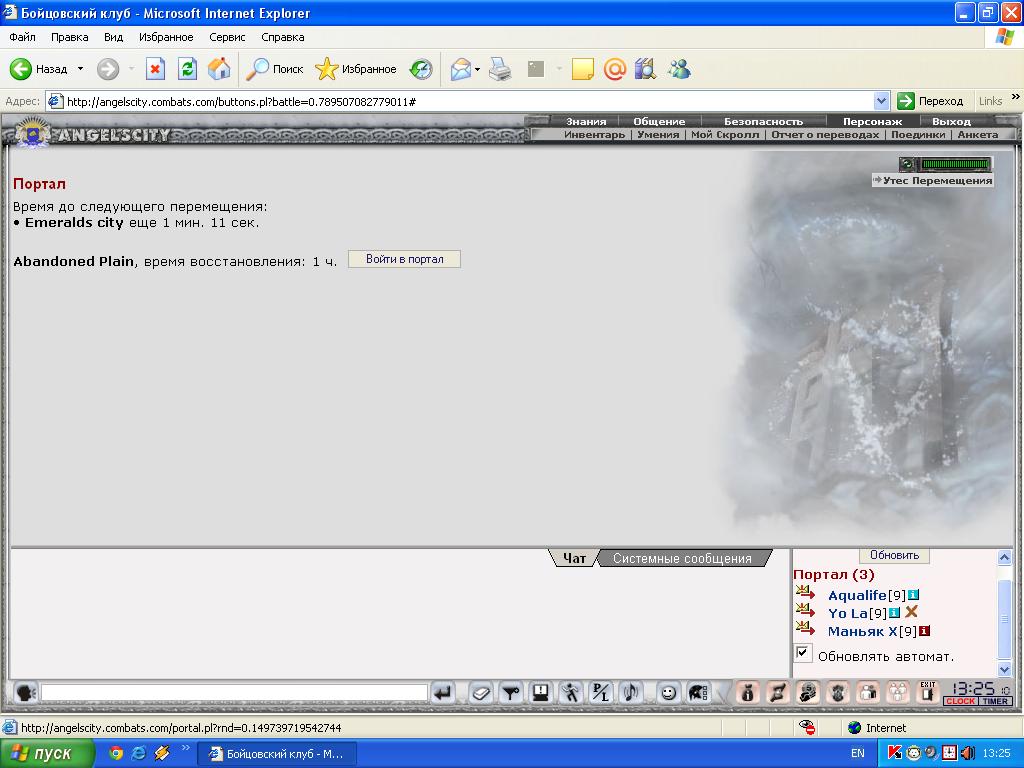Open red info icon next to Маньяк X
Screen dimensions: 1024x768
(x=924, y=631)
